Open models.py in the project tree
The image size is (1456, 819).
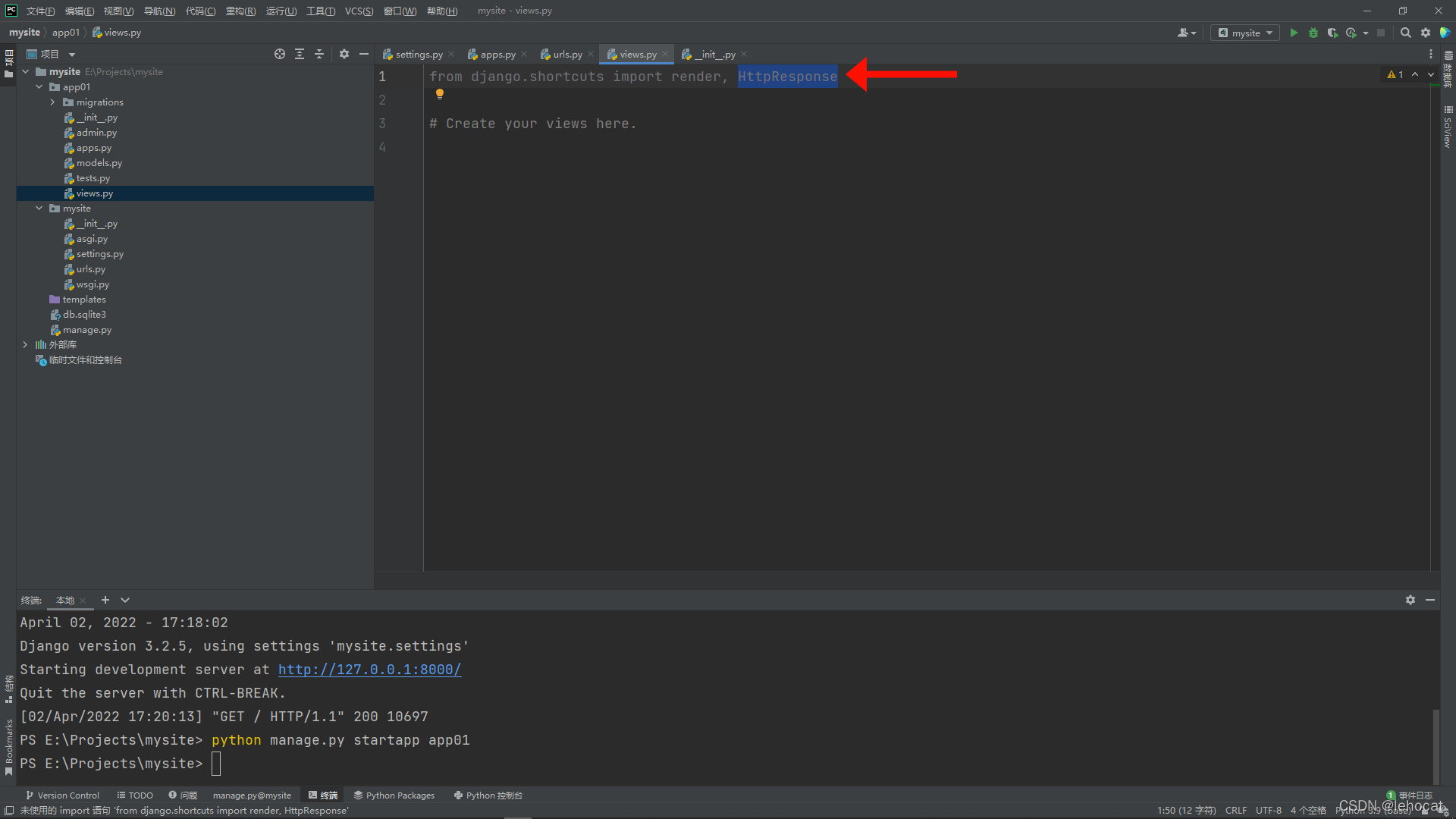pyautogui.click(x=99, y=163)
